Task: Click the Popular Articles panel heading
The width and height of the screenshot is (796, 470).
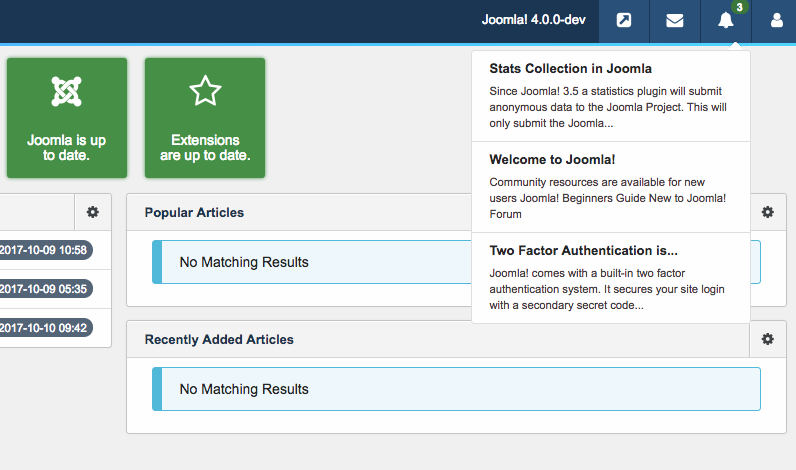Action: pos(194,212)
